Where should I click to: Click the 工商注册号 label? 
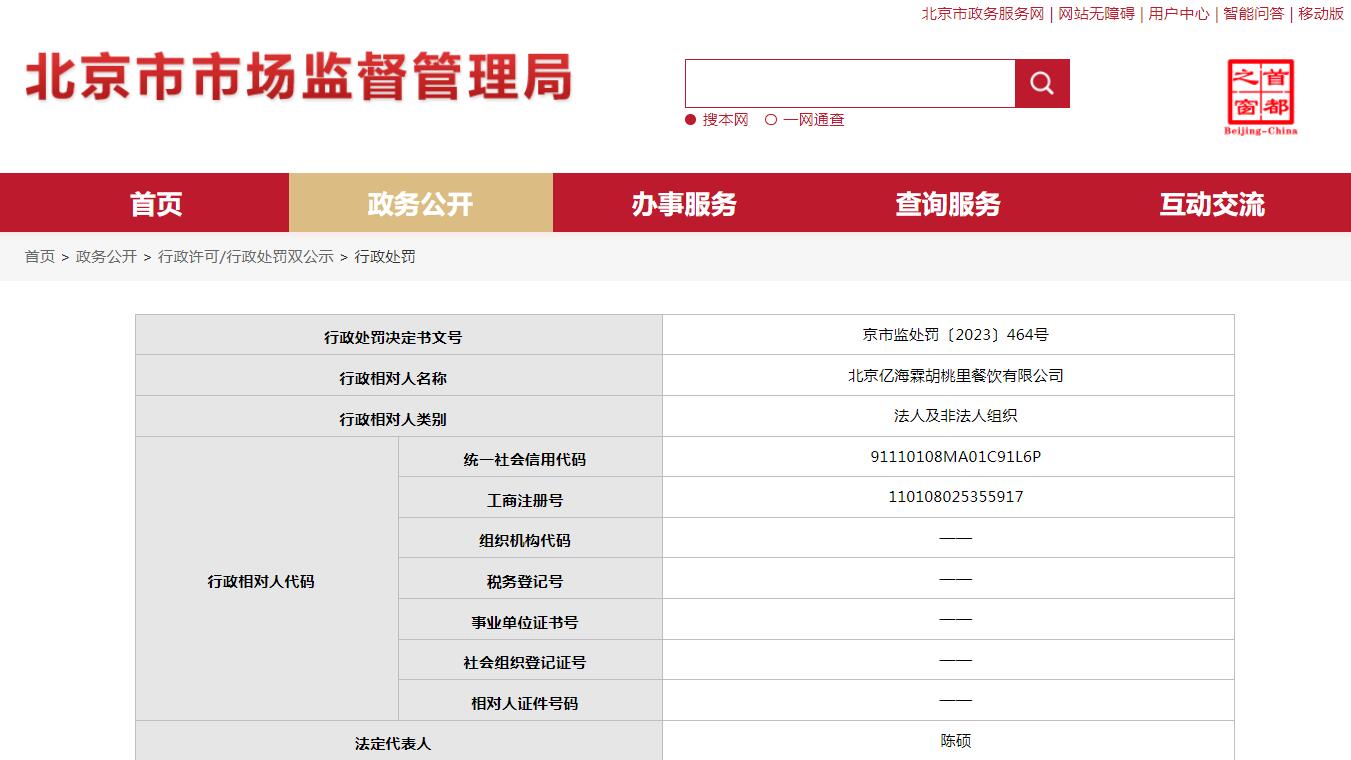click(524, 501)
